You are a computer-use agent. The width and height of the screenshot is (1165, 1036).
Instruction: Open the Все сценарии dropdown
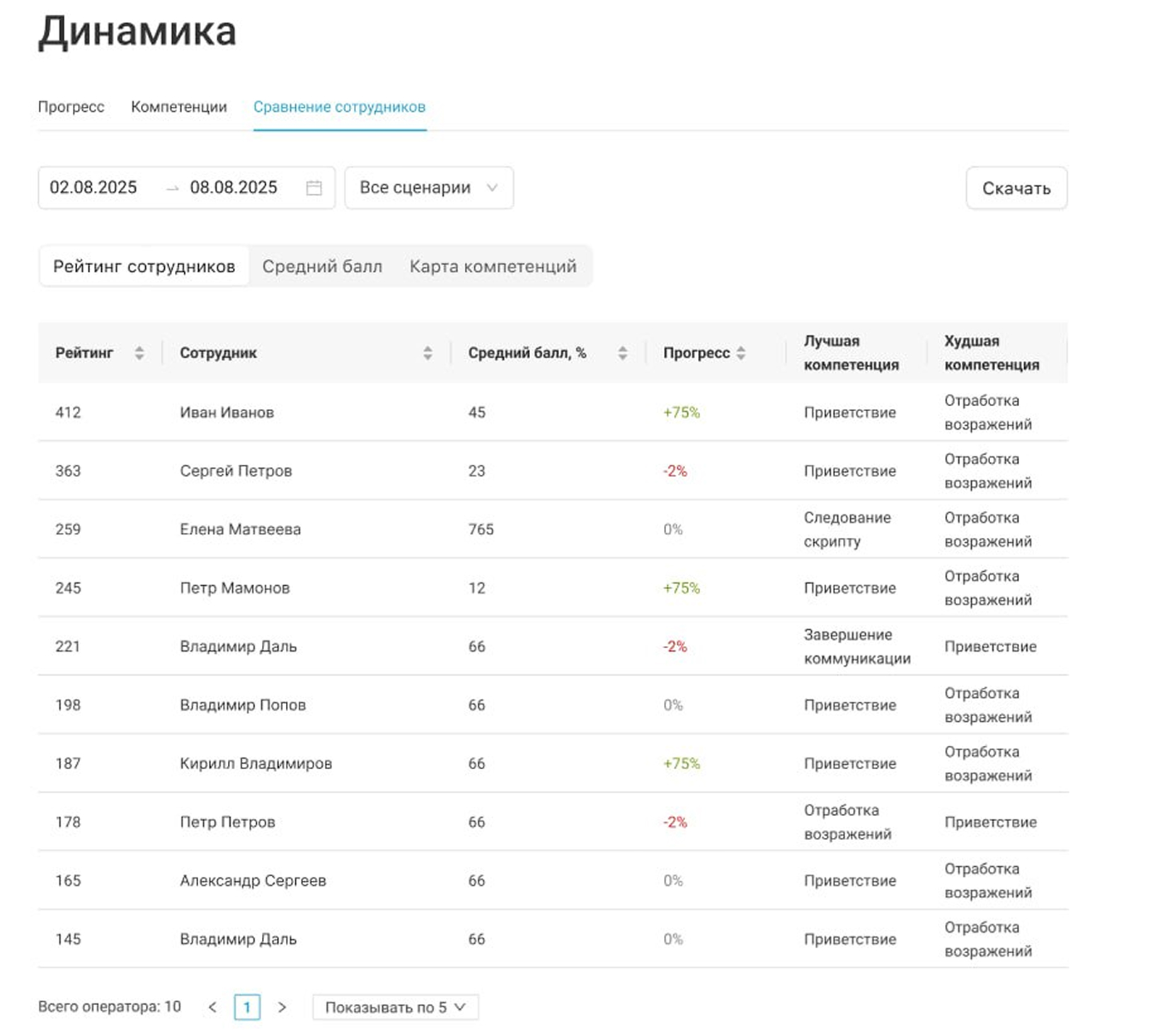click(429, 188)
